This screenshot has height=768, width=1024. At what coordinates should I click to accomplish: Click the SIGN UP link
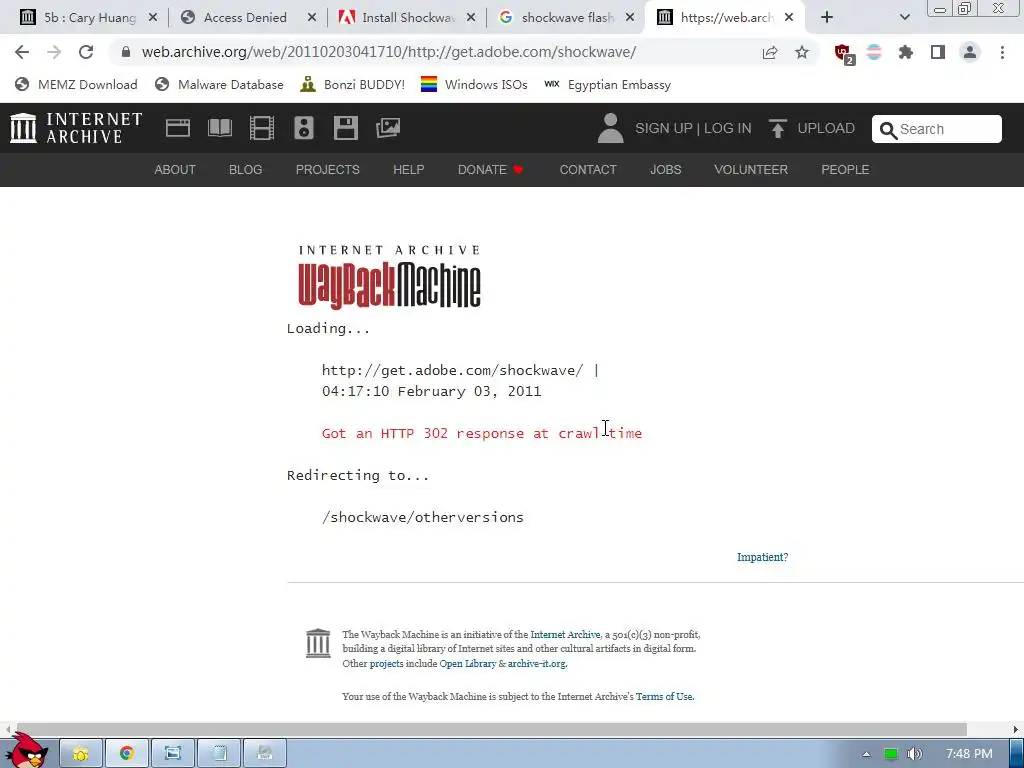[664, 128]
